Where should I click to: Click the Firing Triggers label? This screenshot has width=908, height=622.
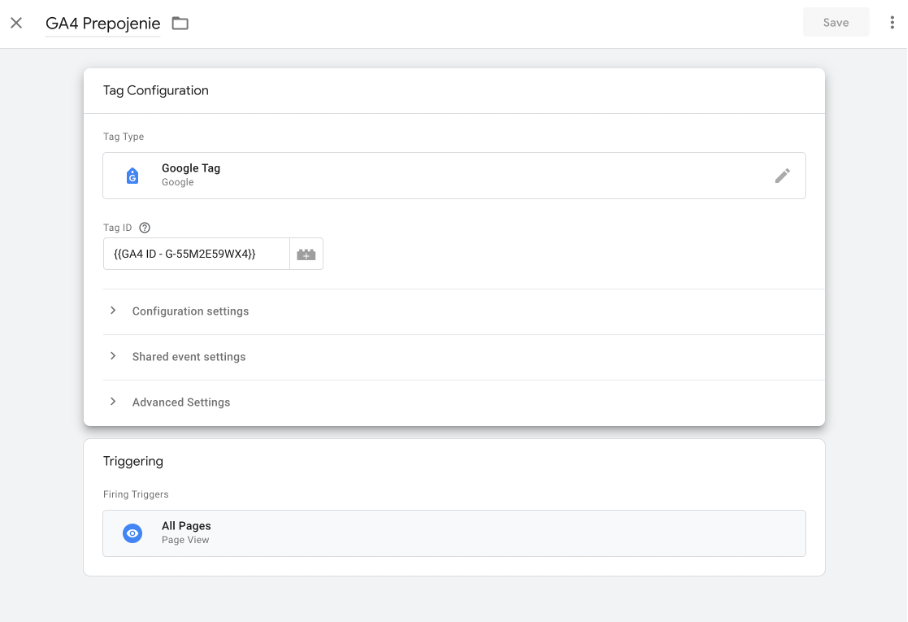tap(135, 494)
